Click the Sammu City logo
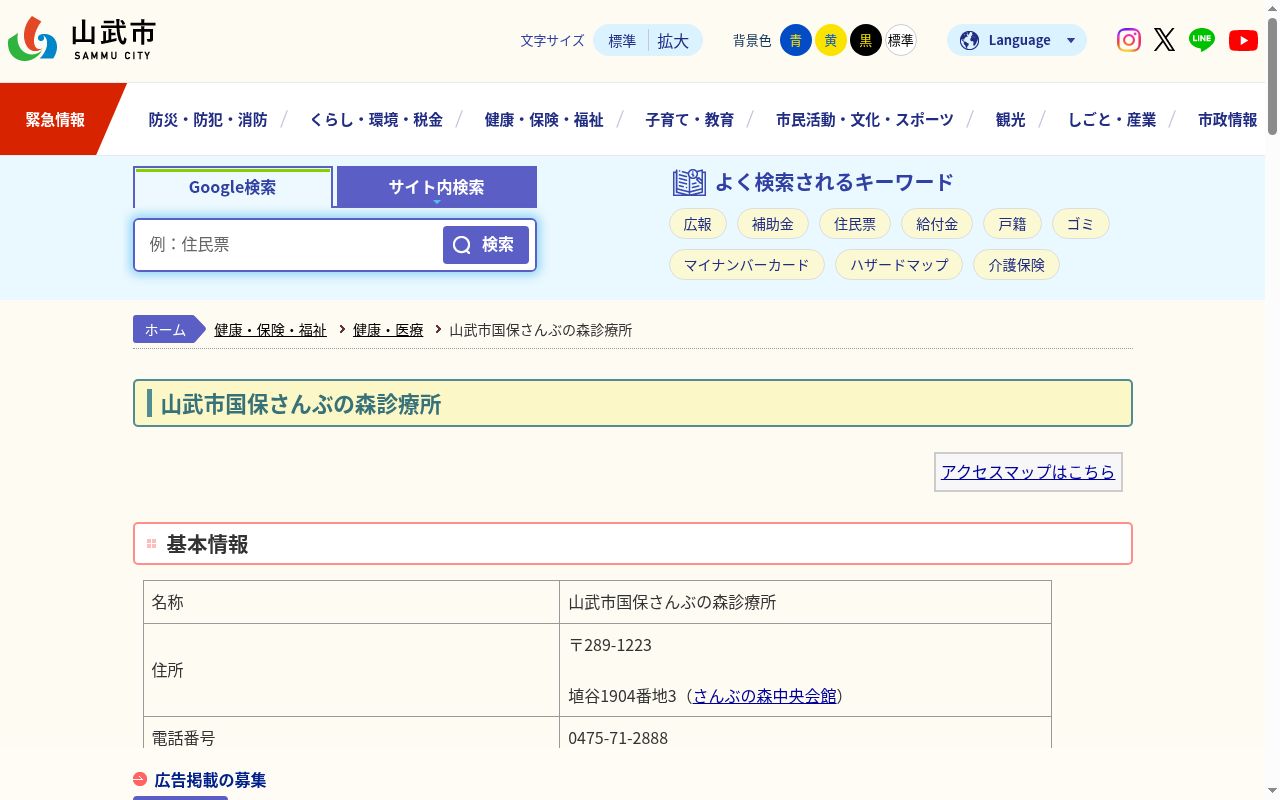The width and height of the screenshot is (1280, 800). [82, 40]
